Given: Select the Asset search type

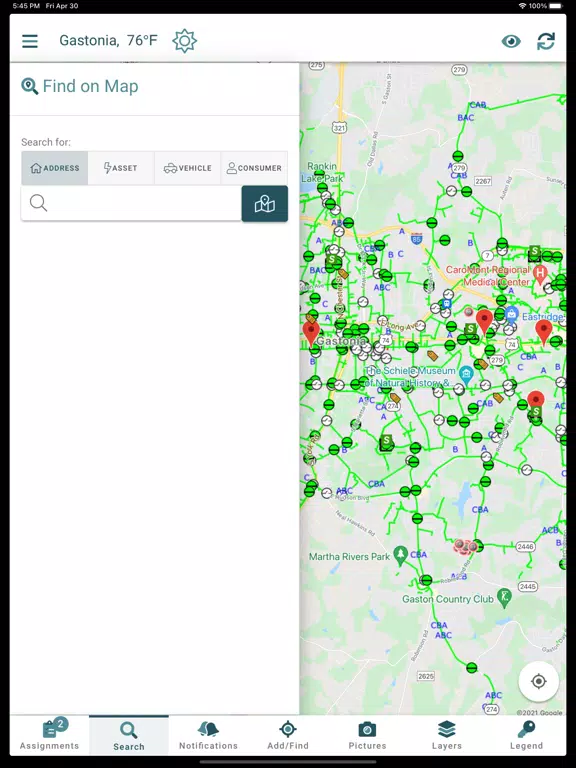Looking at the screenshot, I should pyautogui.click(x=121, y=168).
